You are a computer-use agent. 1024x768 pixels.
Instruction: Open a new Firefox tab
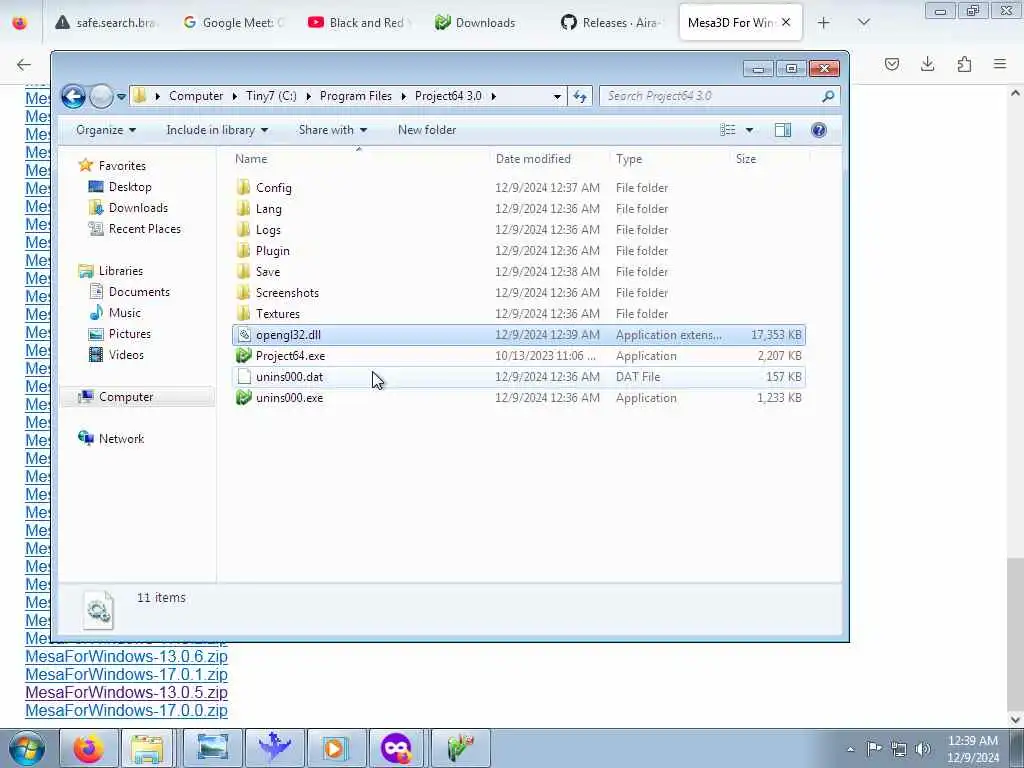824,23
